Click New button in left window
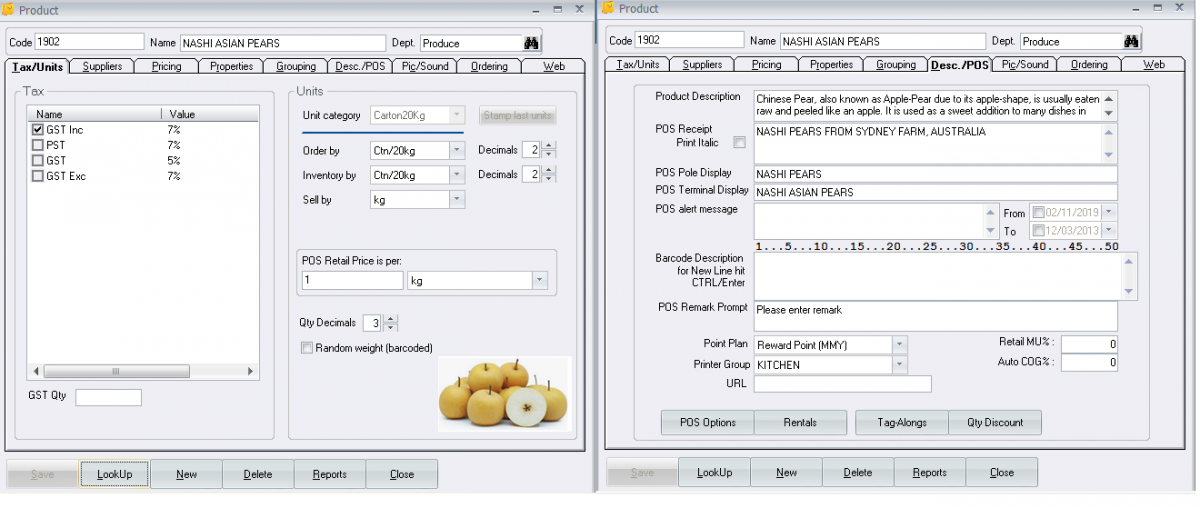The width and height of the screenshot is (1200, 508). (x=186, y=474)
